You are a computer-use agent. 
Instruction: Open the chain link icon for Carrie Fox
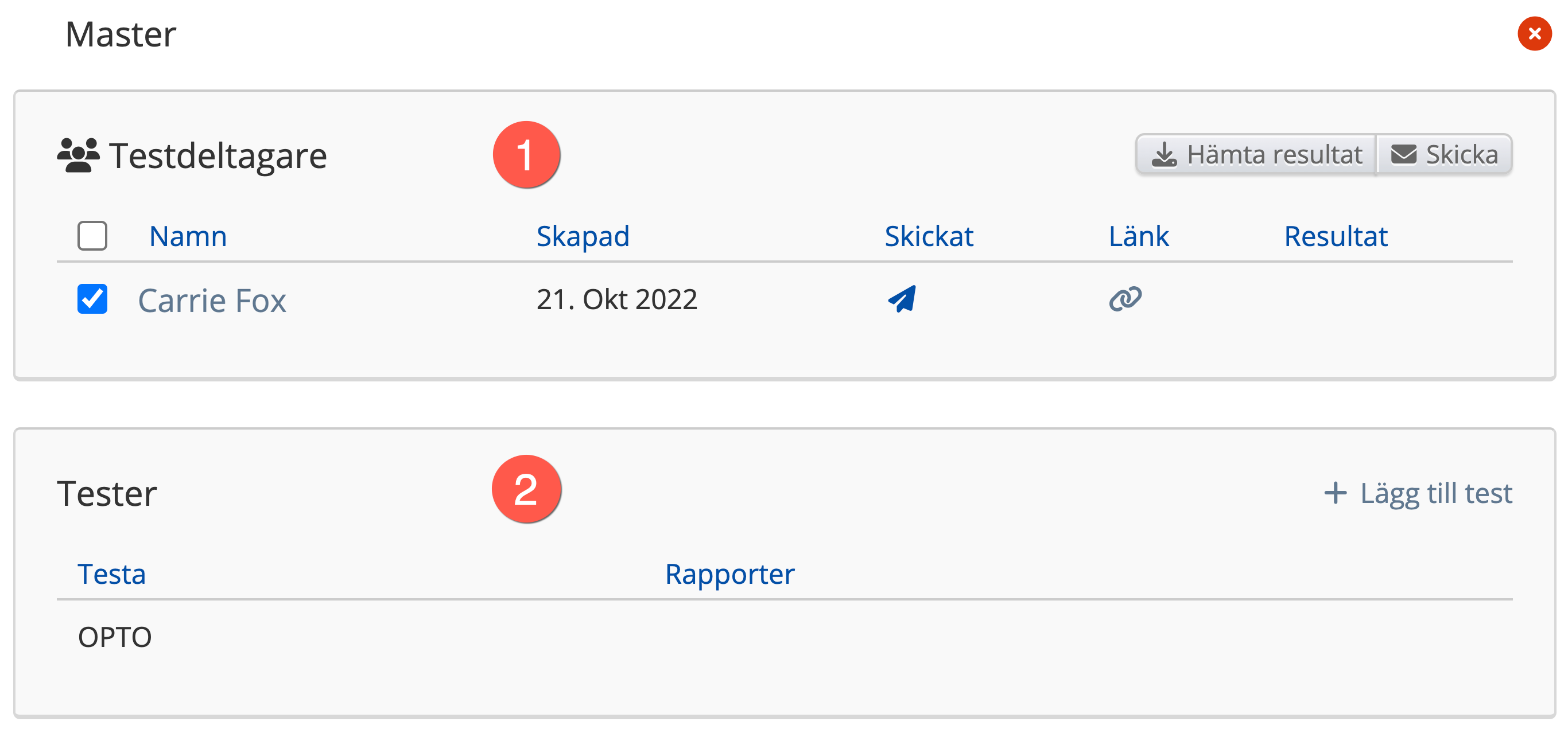[x=1125, y=299]
